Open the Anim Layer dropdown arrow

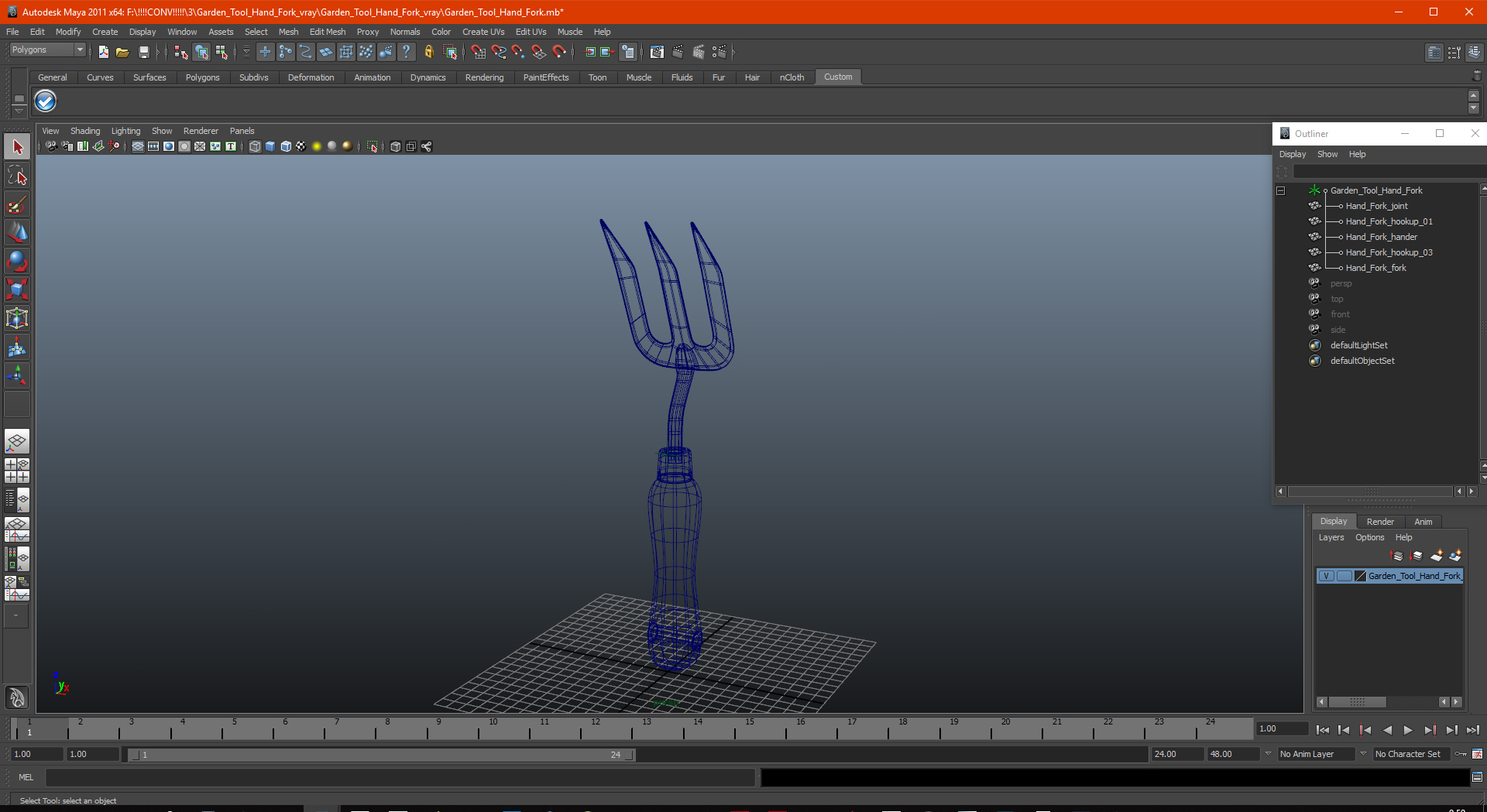point(1268,754)
